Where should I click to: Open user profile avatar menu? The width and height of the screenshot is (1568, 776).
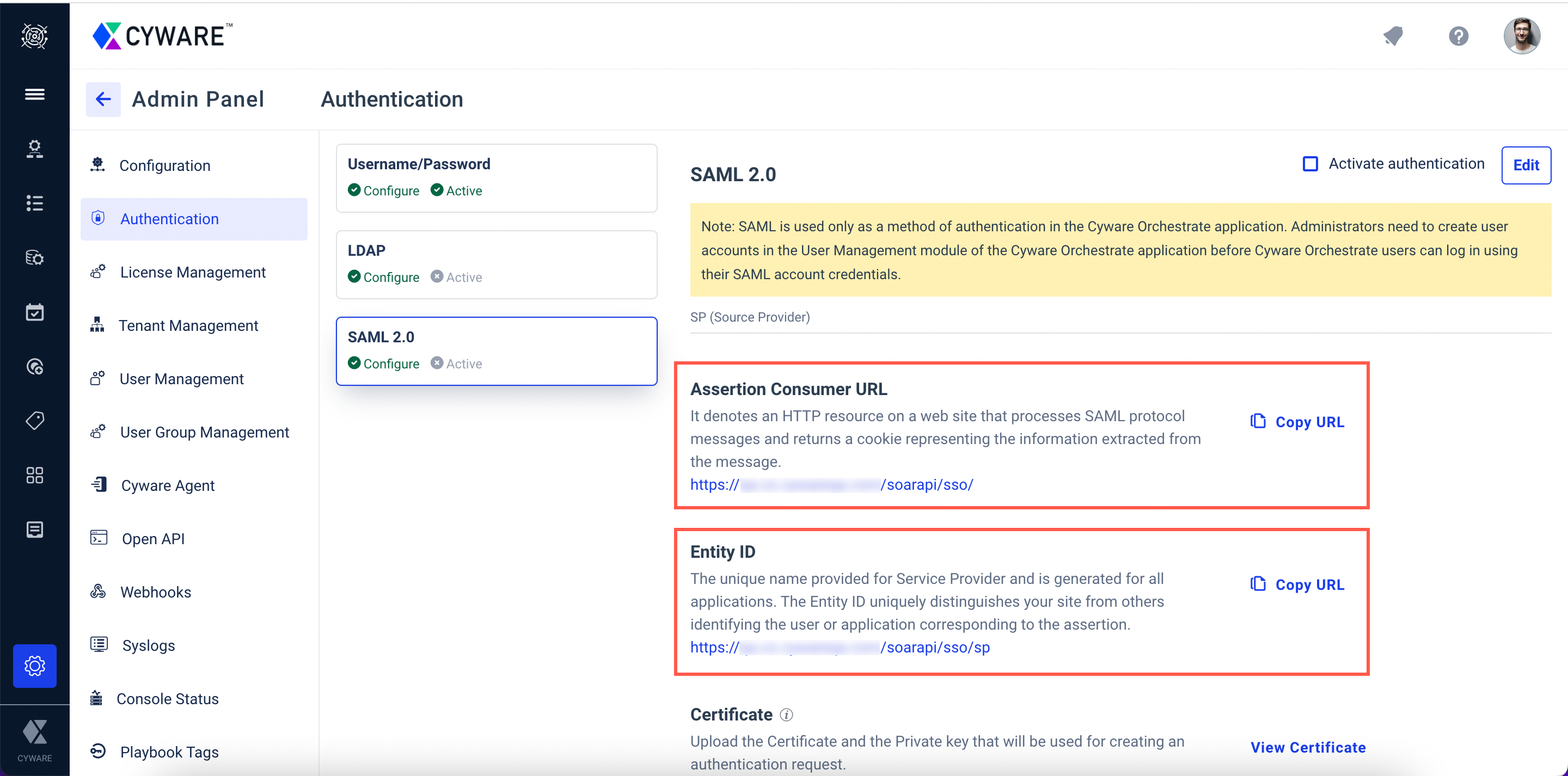(1522, 36)
